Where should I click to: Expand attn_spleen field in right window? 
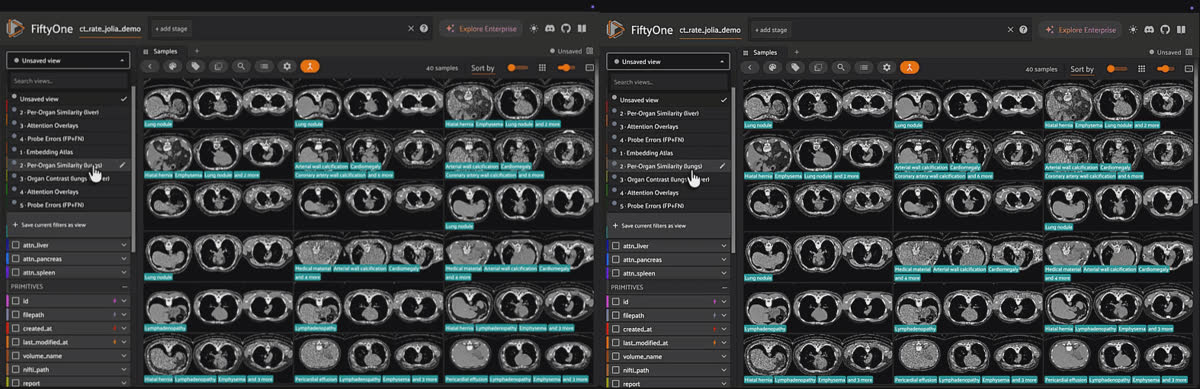pos(724,272)
